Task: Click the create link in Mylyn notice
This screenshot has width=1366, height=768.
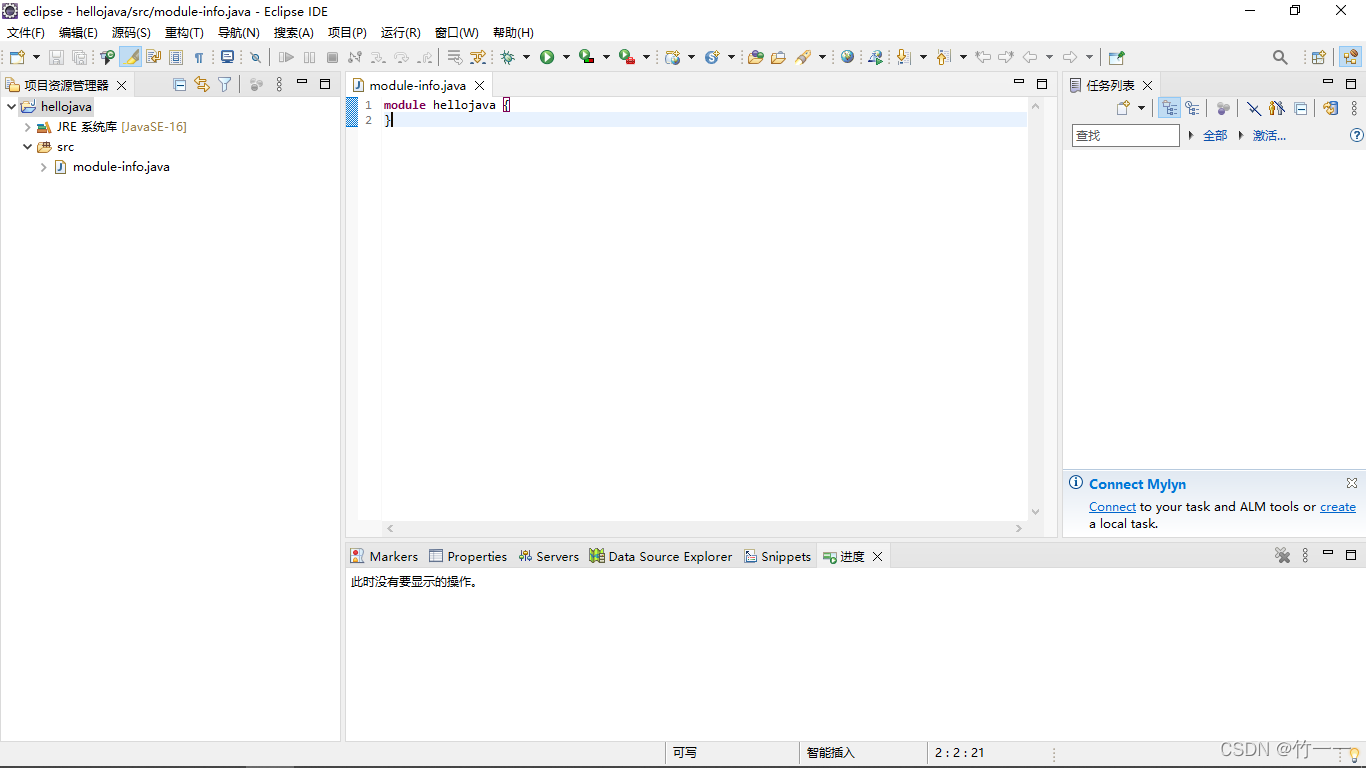Action: [x=1338, y=507]
